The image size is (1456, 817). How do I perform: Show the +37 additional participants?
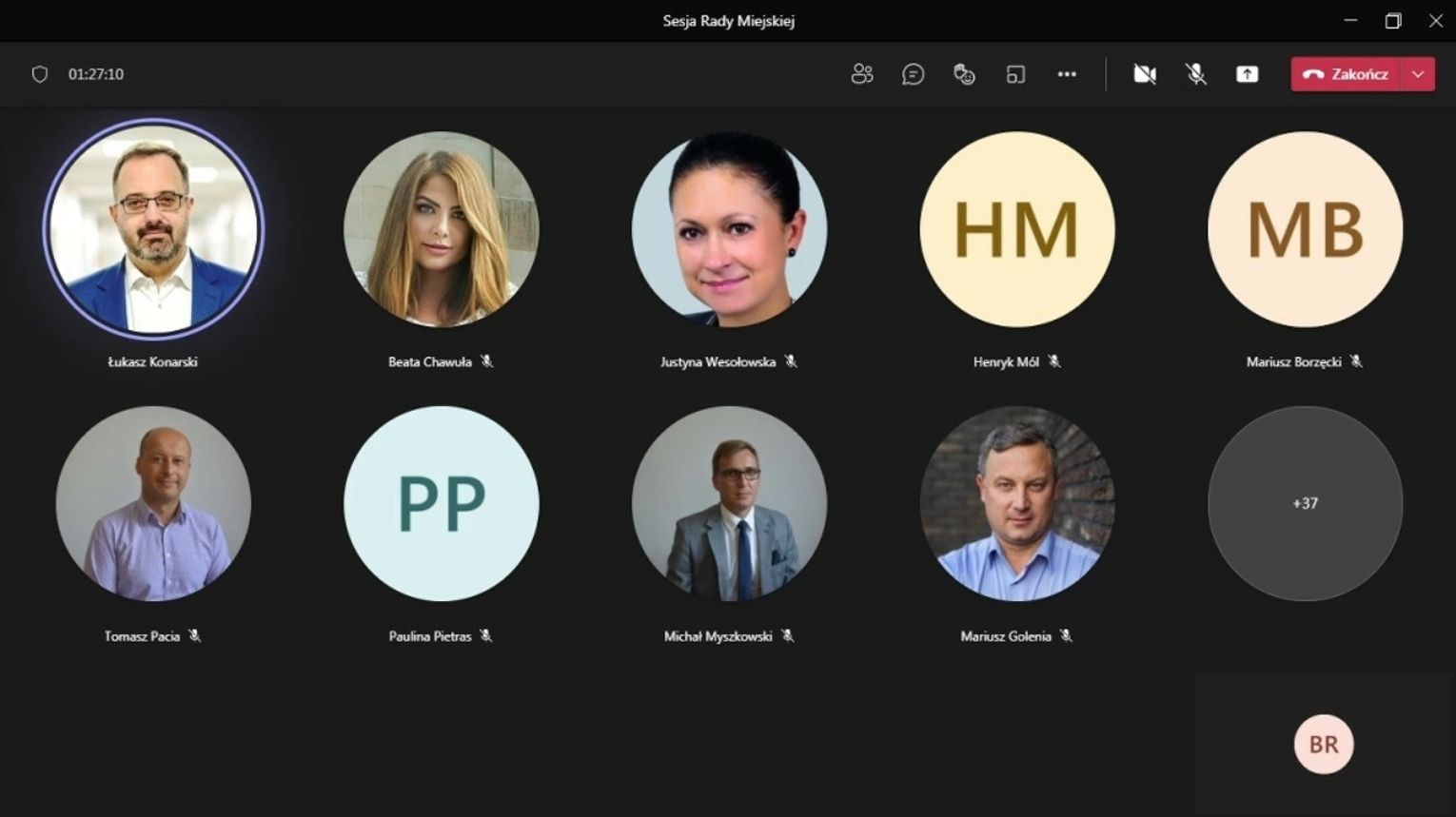pyautogui.click(x=1305, y=503)
